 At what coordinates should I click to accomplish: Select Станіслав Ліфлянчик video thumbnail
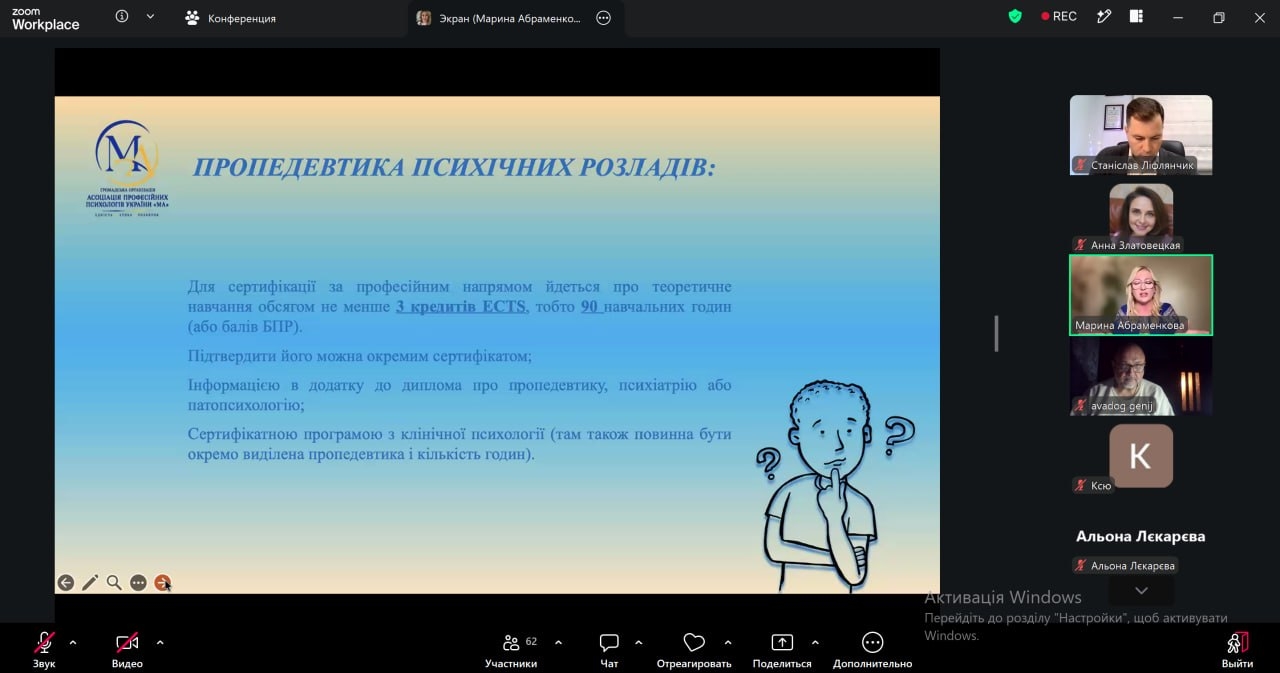coord(1141,135)
